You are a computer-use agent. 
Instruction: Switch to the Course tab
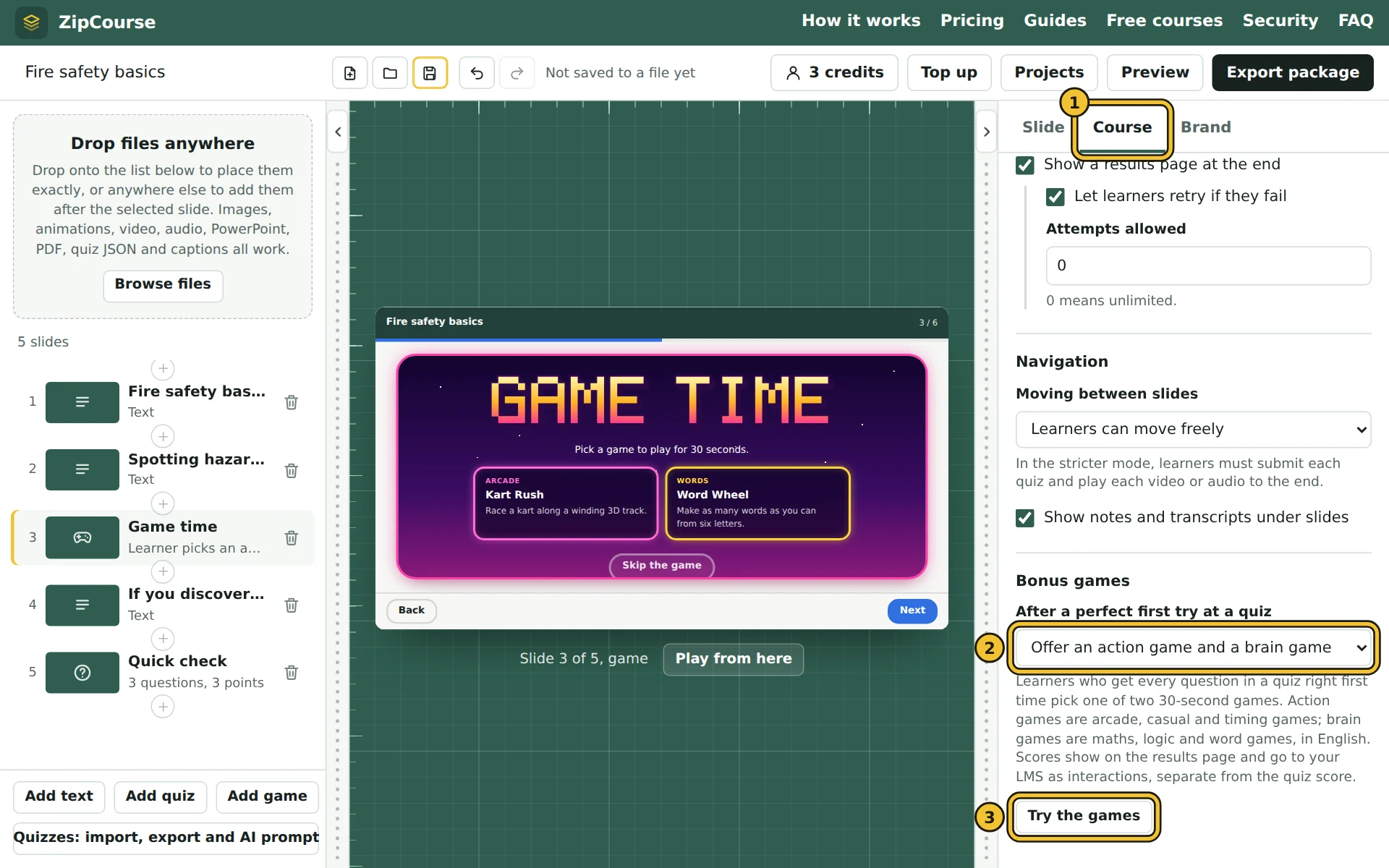click(1122, 127)
